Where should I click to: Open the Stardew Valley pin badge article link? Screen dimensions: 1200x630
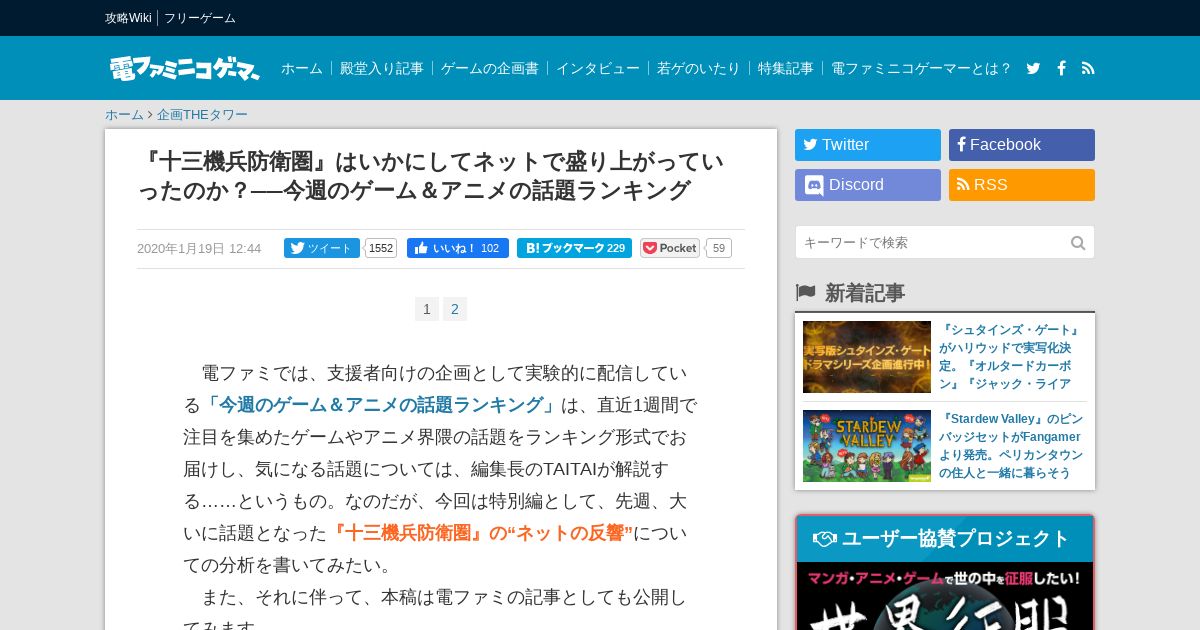[1011, 446]
